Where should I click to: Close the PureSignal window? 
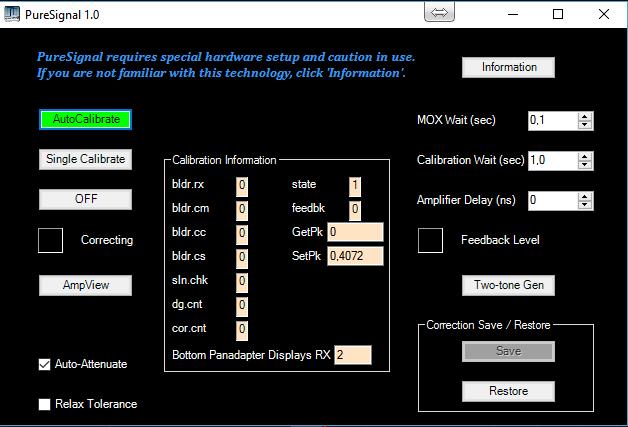click(x=604, y=14)
